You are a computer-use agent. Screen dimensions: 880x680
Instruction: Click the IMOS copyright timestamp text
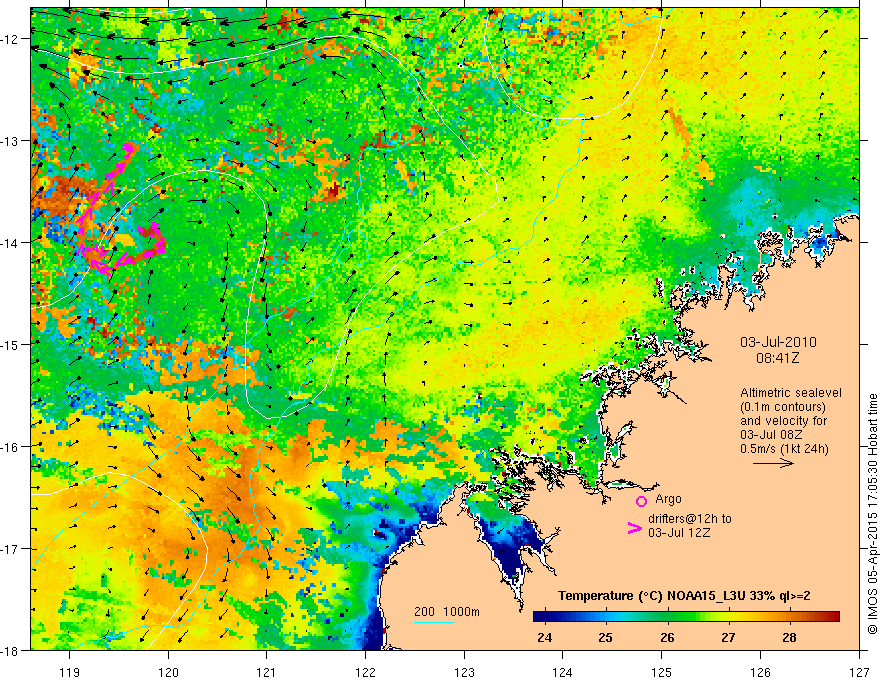pyautogui.click(x=872, y=513)
